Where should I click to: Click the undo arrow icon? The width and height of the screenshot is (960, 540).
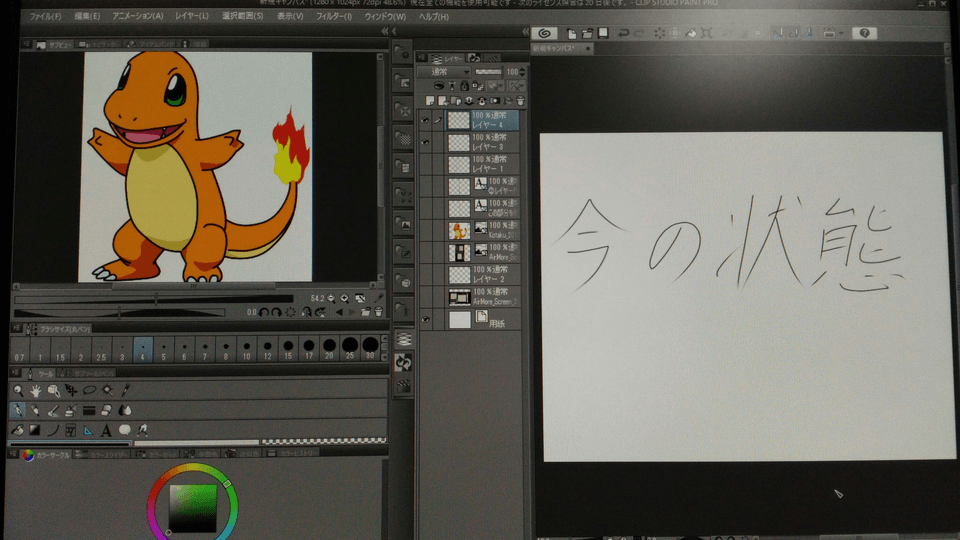(623, 33)
